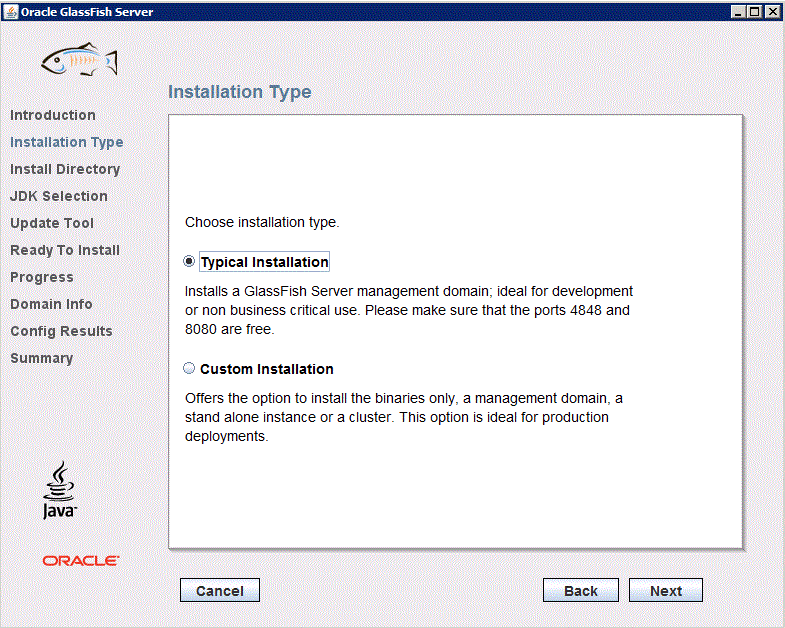
Task: Go to the JDK Selection step
Action: point(59,196)
